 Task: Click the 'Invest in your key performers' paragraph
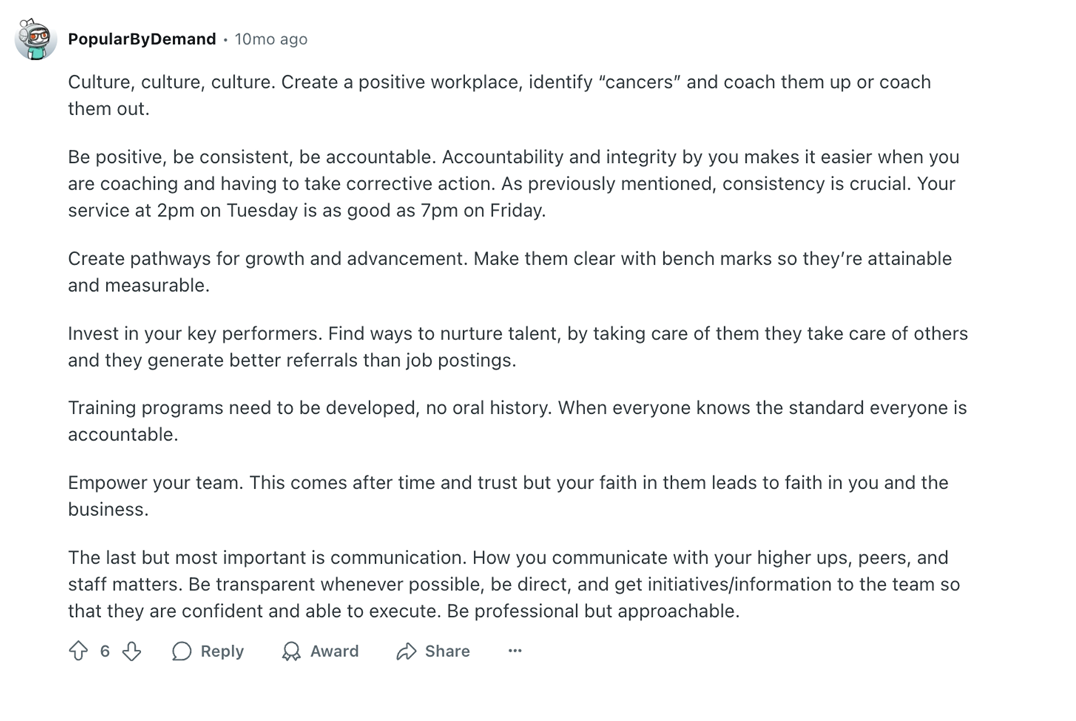[518, 346]
